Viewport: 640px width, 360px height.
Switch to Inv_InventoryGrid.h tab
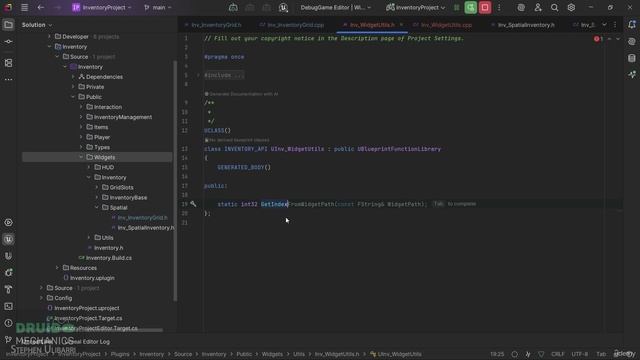click(213, 25)
